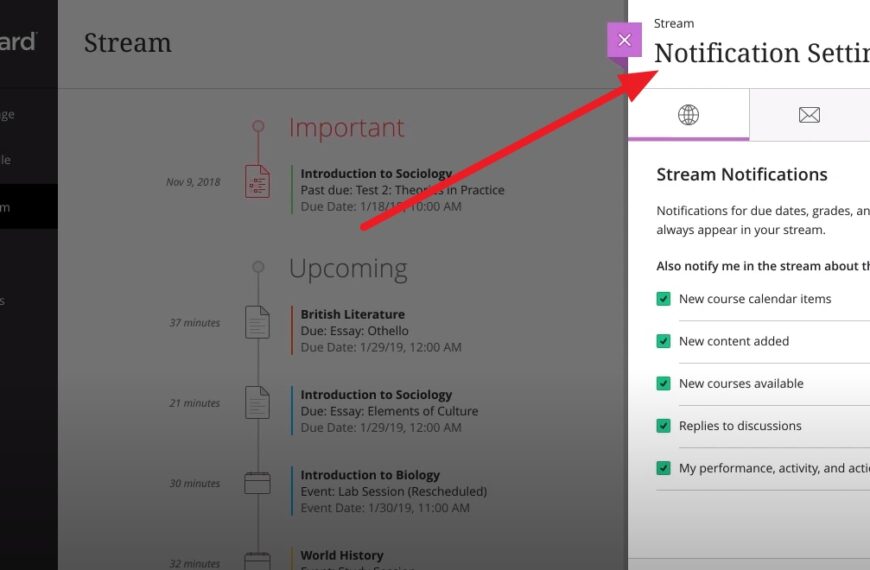The image size is (870, 570).
Task: Select the globe Stream notifications tab
Action: (x=688, y=115)
